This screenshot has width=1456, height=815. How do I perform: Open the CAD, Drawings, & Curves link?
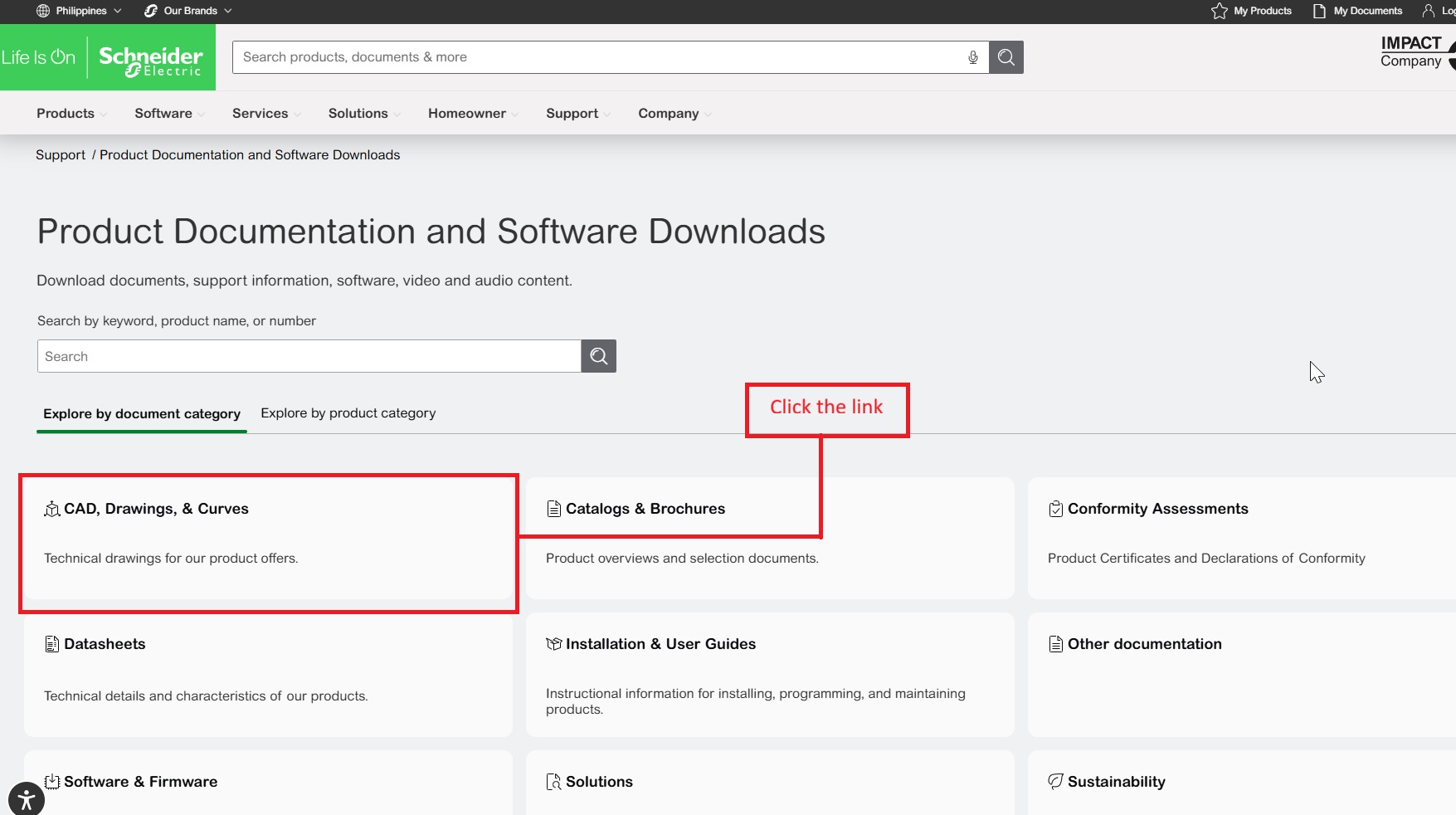point(156,509)
